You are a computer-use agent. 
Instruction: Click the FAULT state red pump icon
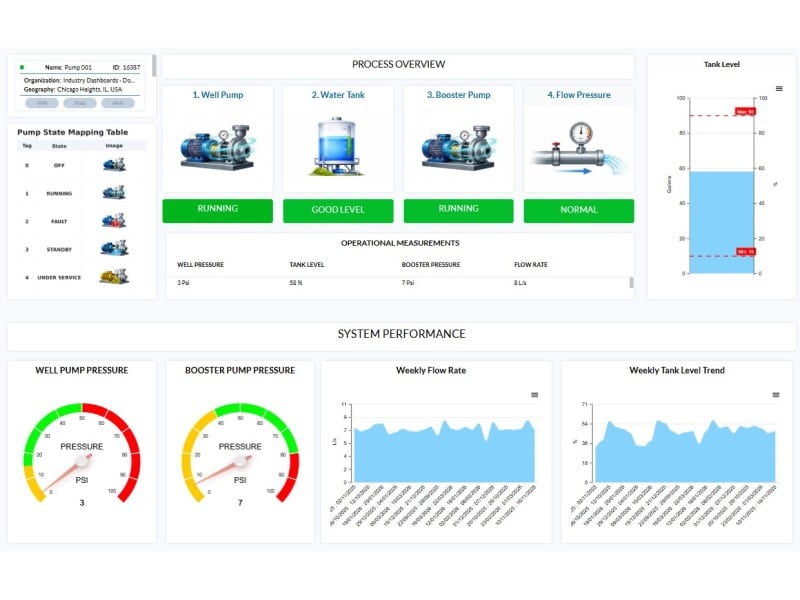point(114,220)
